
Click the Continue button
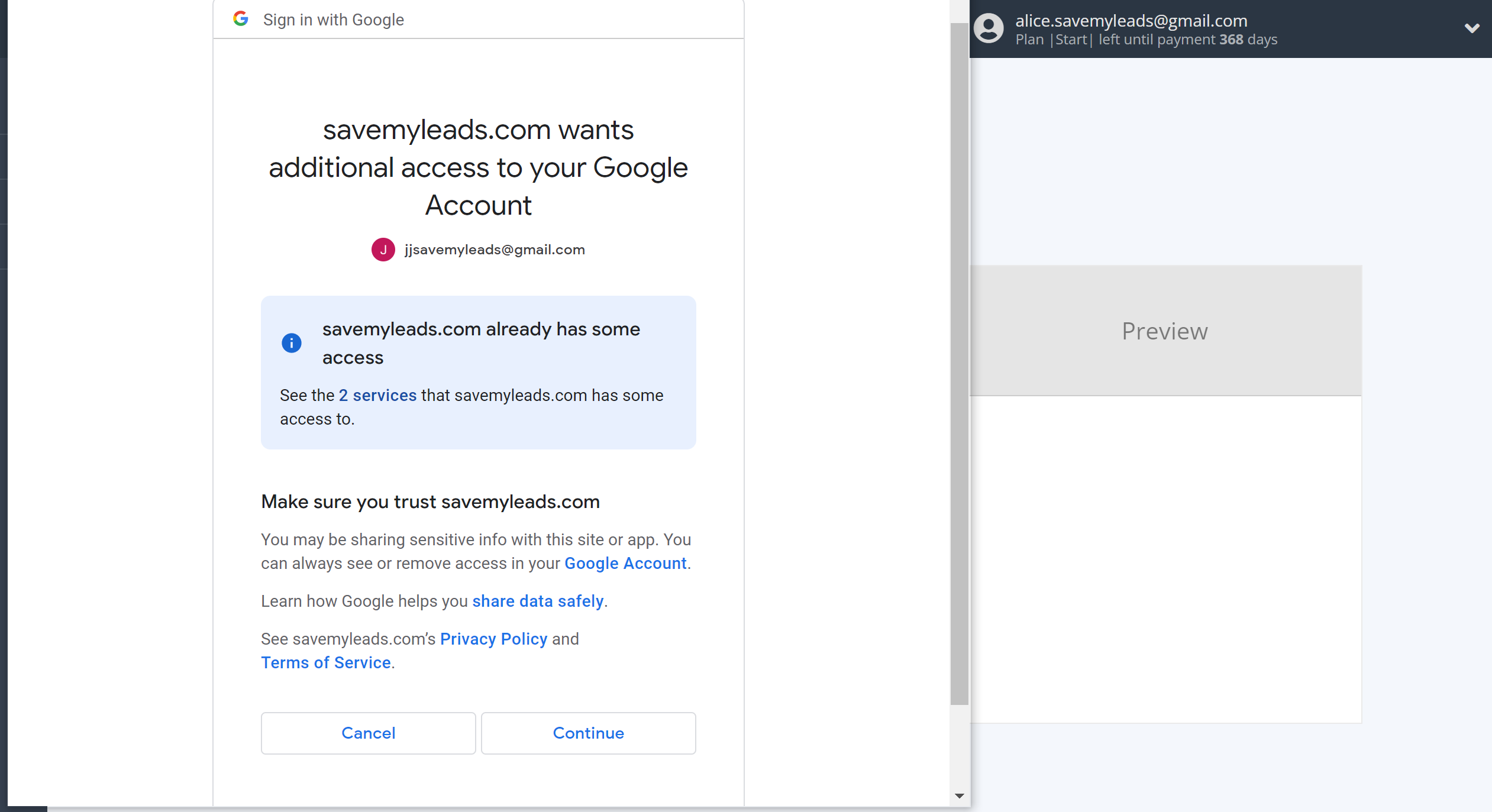[589, 733]
